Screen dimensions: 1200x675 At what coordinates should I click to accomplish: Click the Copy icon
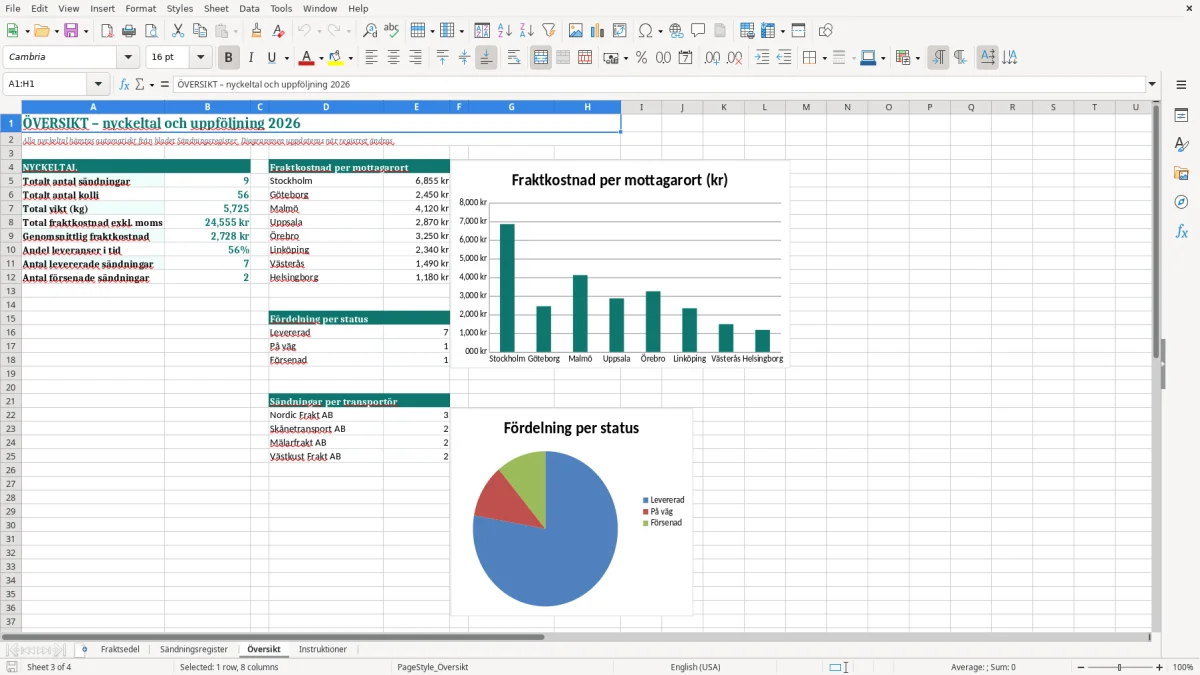200,31
